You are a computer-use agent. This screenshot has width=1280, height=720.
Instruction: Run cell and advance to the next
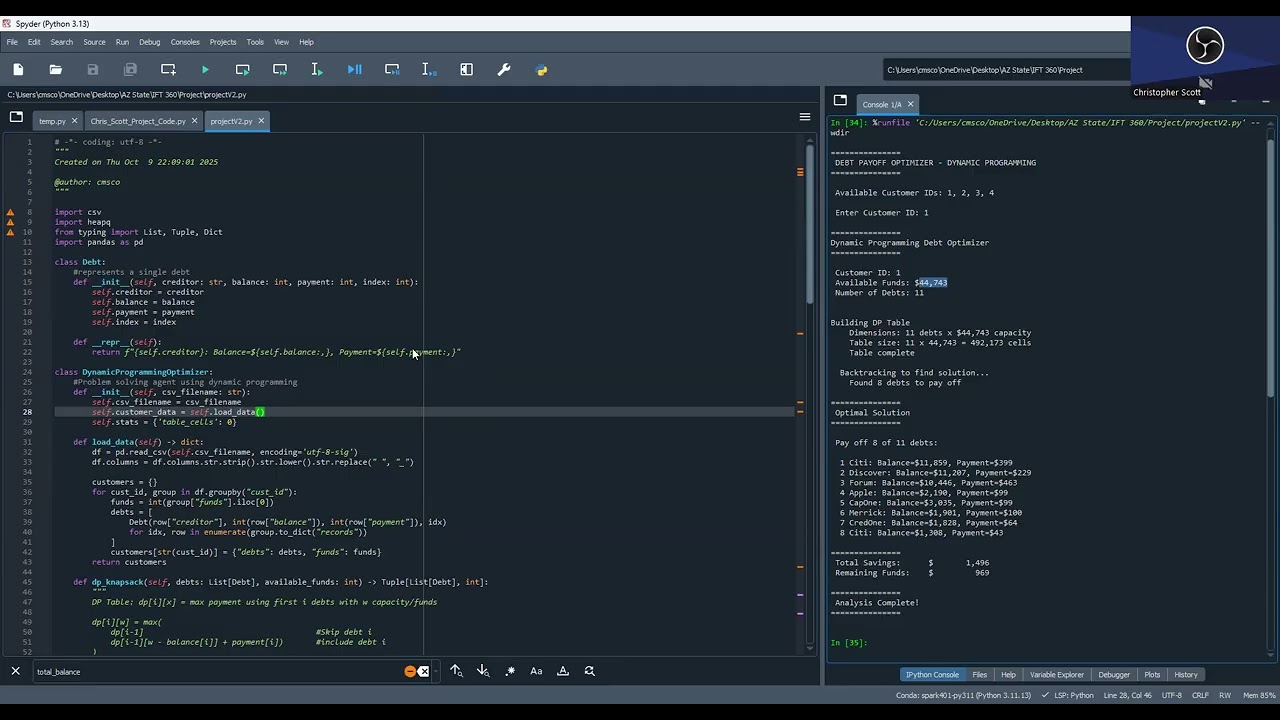(x=280, y=70)
